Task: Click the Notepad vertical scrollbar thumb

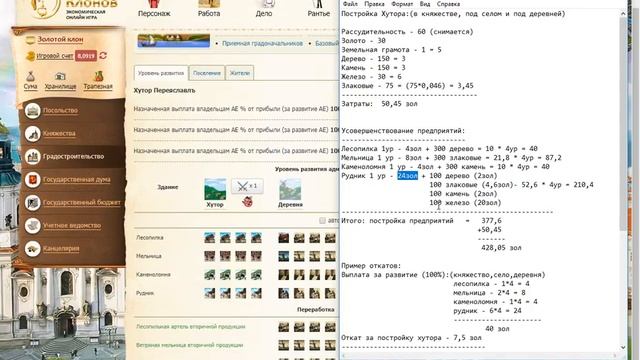Action: [x=623, y=124]
